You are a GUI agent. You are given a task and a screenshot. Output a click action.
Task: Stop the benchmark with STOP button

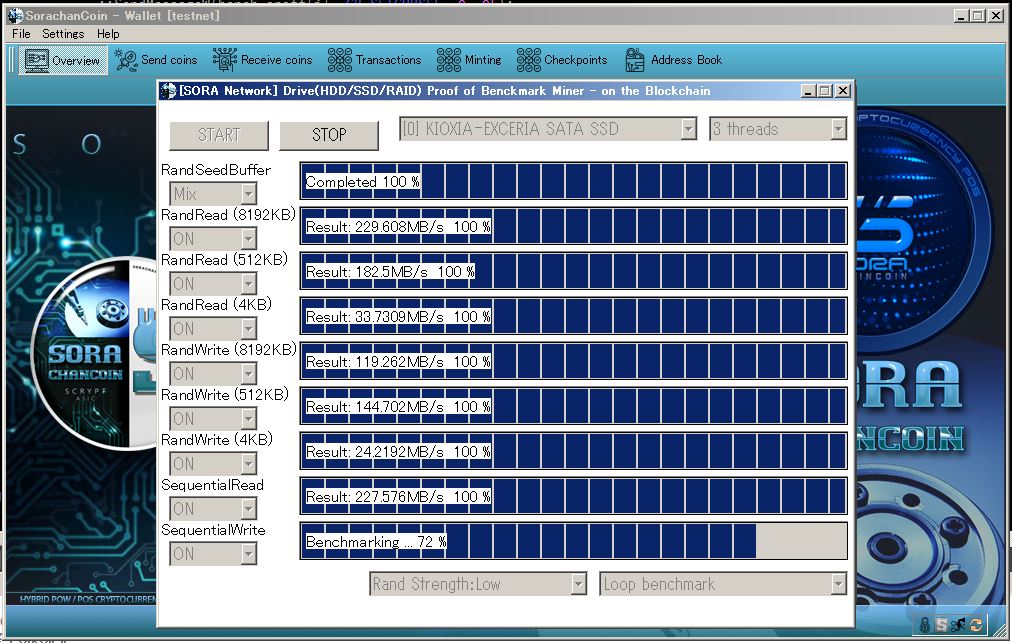(x=329, y=135)
